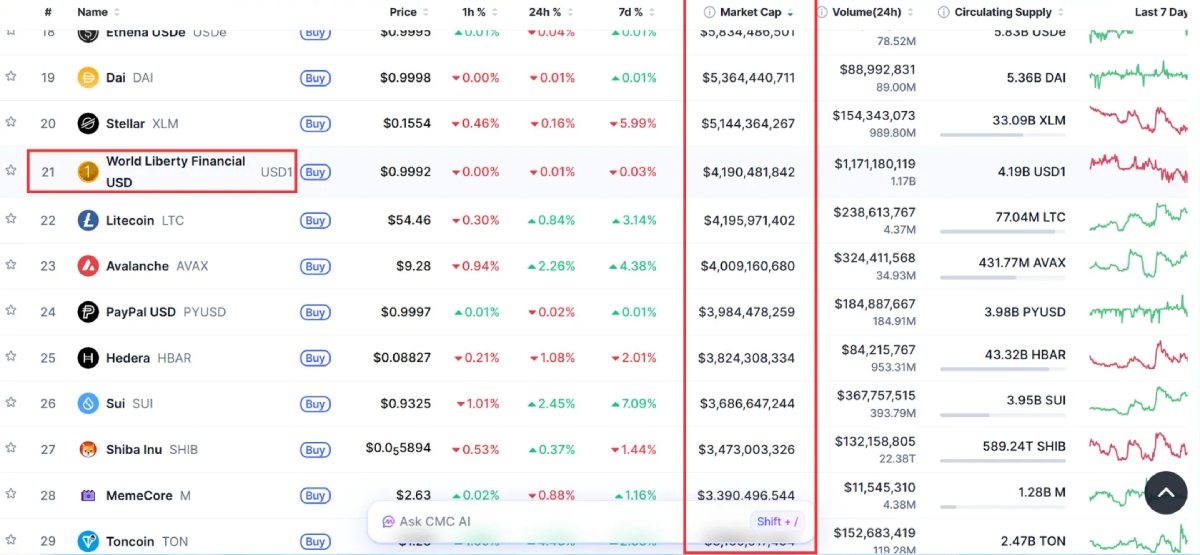Click the Market Cap info icon
Screen dimensions: 1200x555
pos(709,12)
